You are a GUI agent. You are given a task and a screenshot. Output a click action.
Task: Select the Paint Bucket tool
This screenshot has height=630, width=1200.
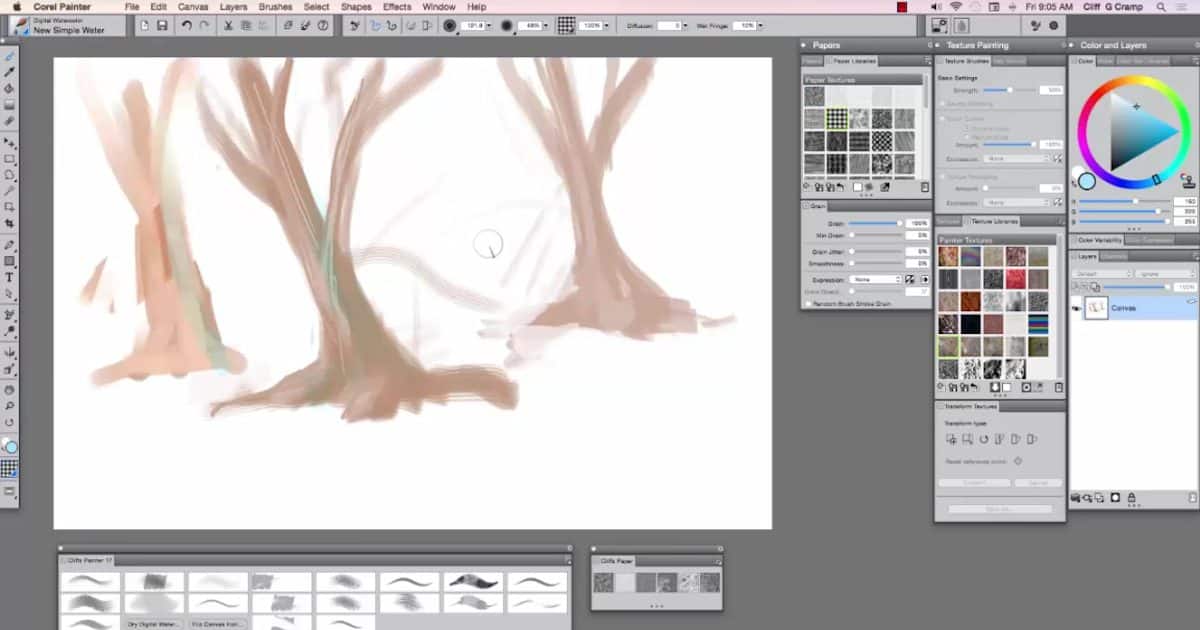[x=8, y=88]
